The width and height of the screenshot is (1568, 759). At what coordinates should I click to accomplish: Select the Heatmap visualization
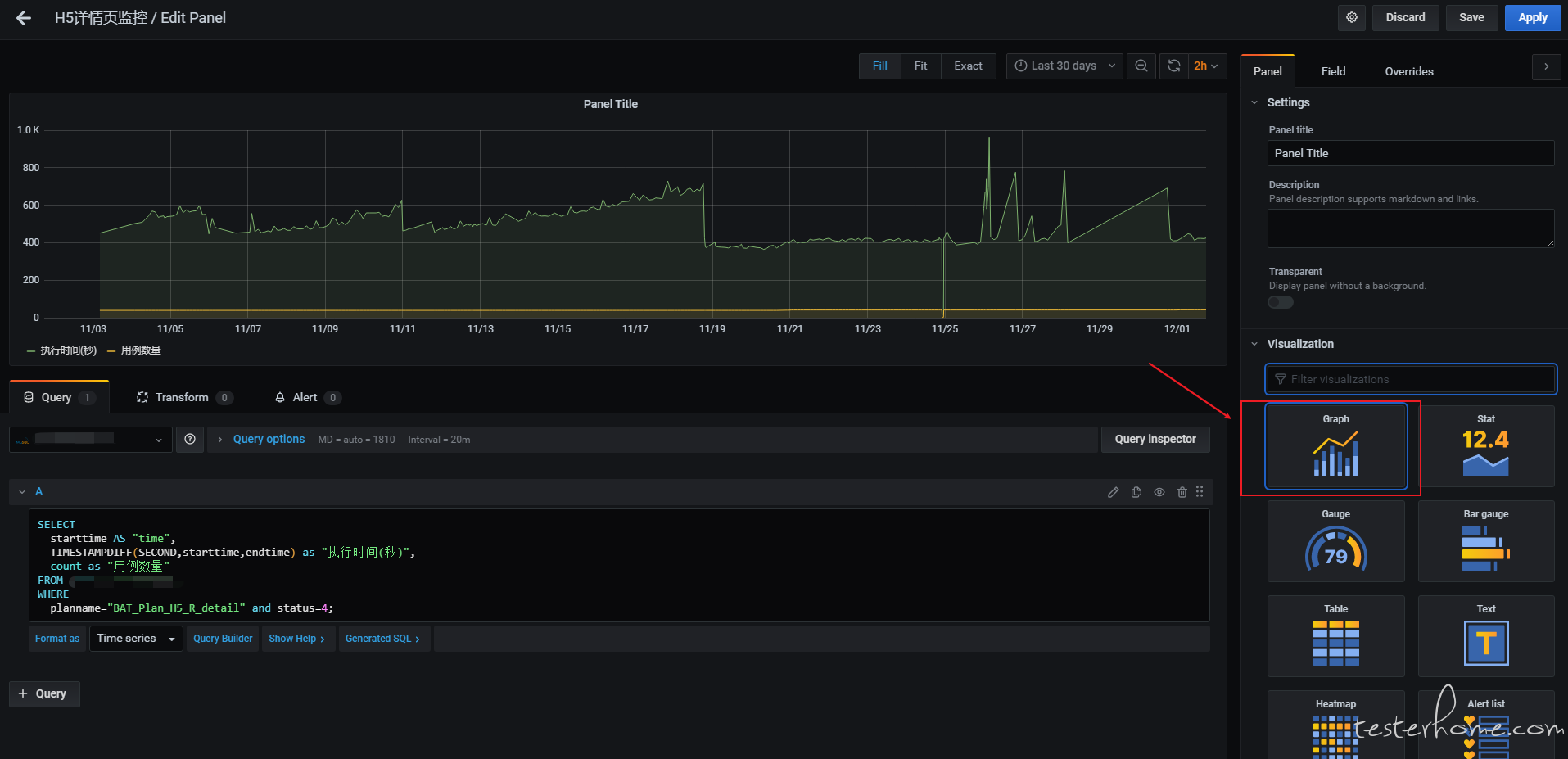(1335, 725)
